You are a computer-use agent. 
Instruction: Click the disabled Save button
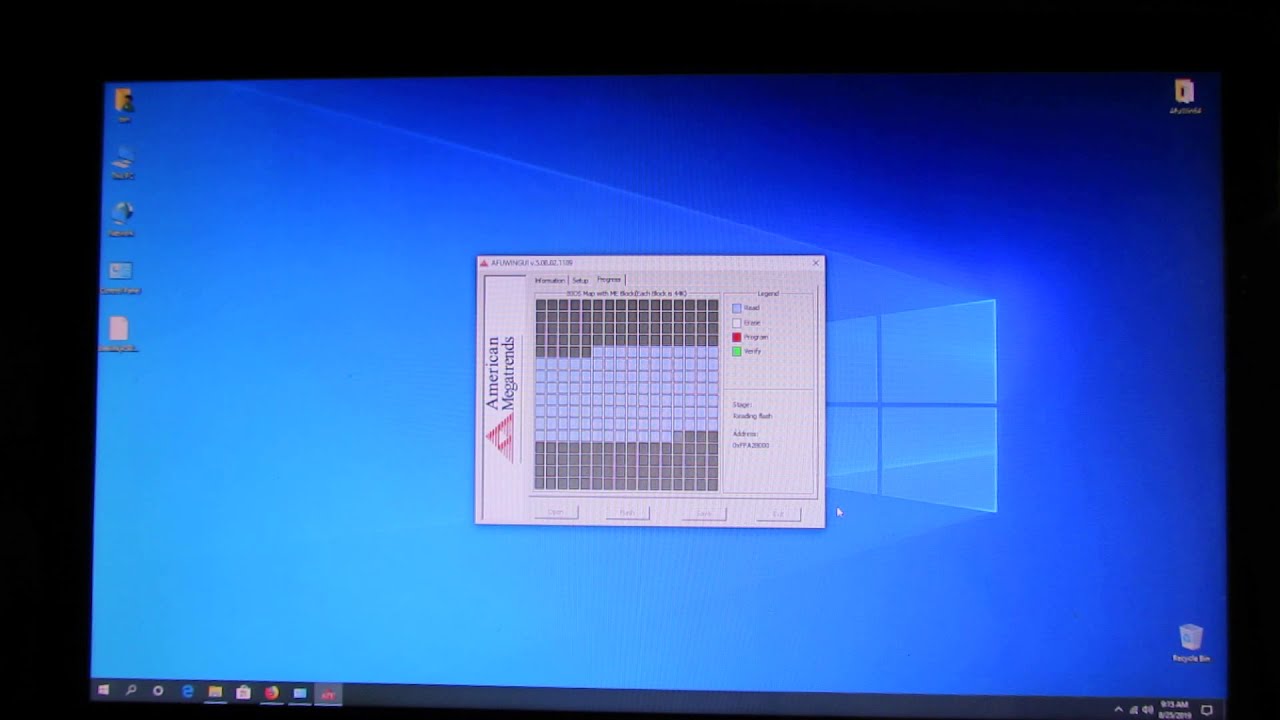(x=704, y=513)
